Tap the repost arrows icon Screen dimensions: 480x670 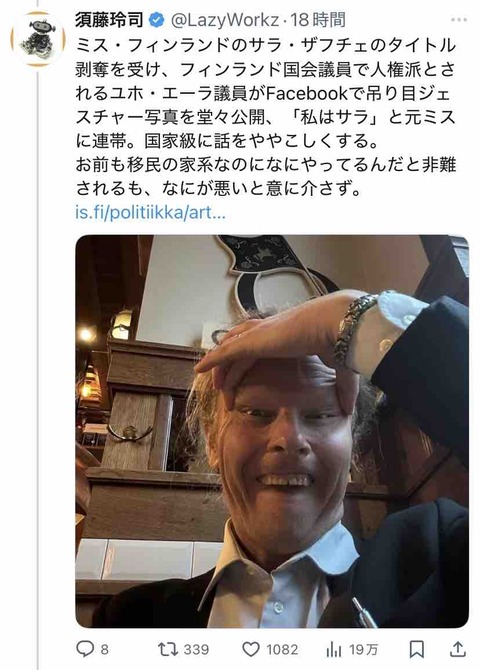pyautogui.click(x=168, y=649)
